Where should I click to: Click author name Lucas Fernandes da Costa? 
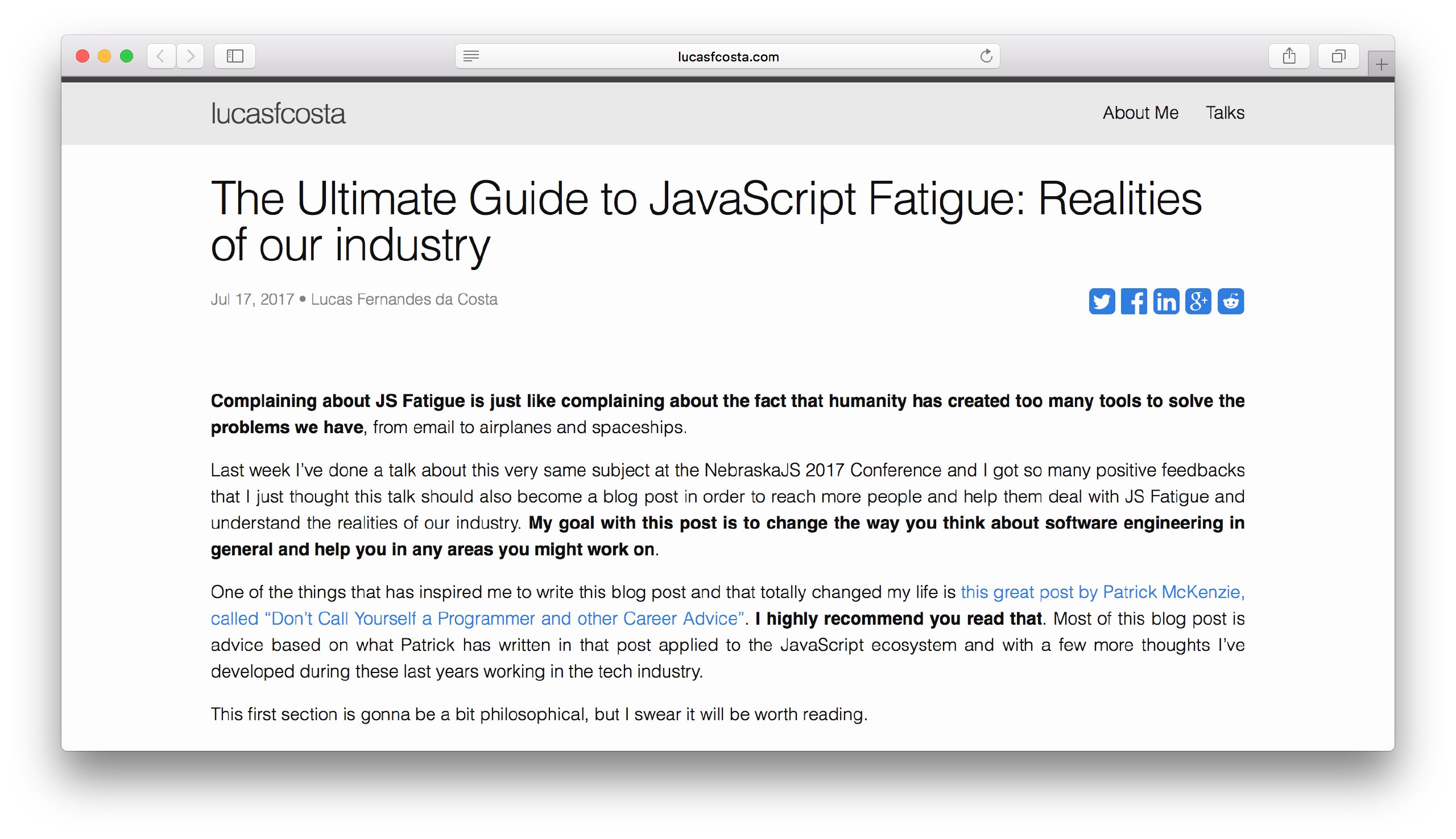(x=404, y=299)
